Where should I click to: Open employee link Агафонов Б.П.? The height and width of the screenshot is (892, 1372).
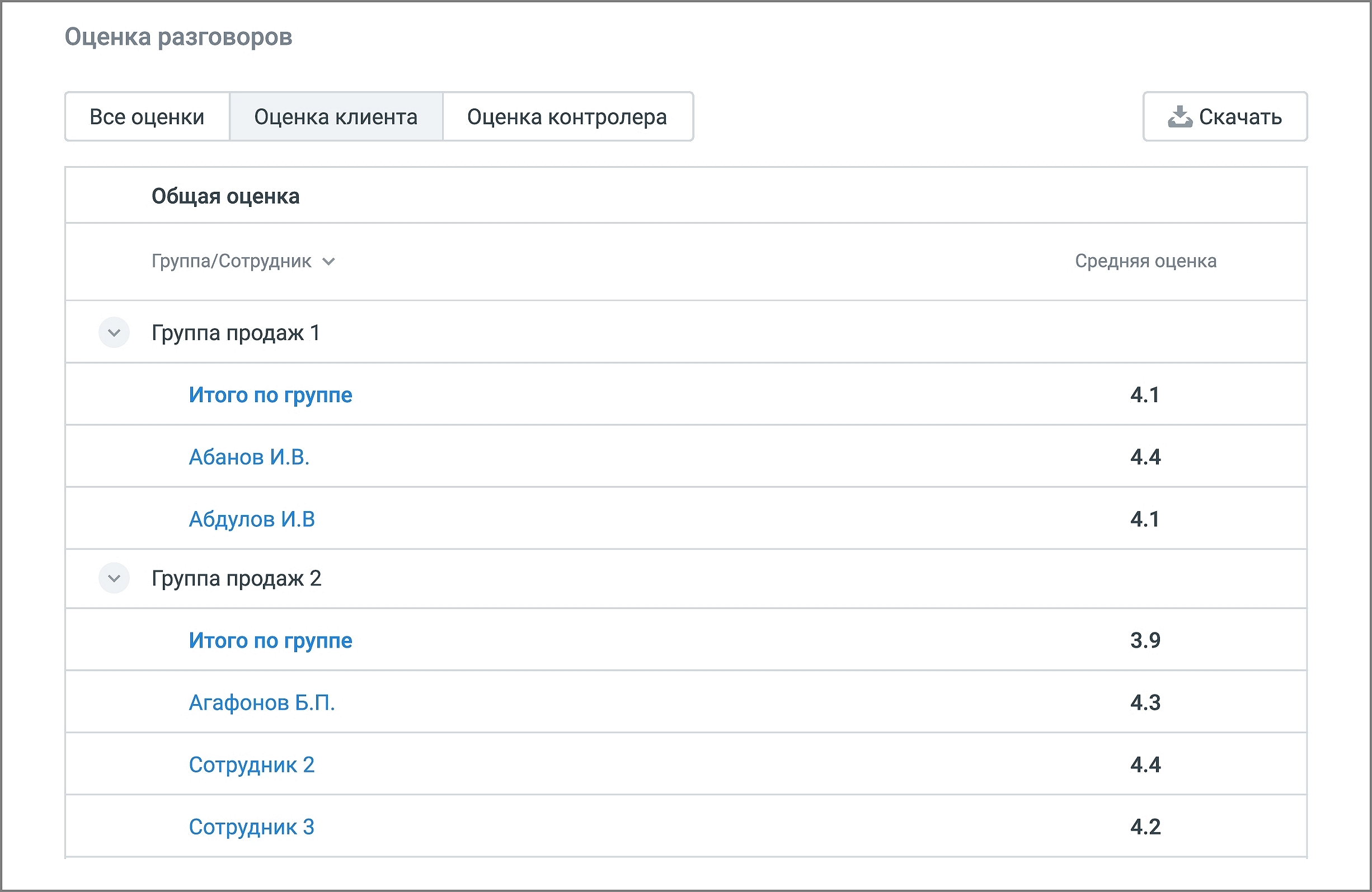pos(262,702)
